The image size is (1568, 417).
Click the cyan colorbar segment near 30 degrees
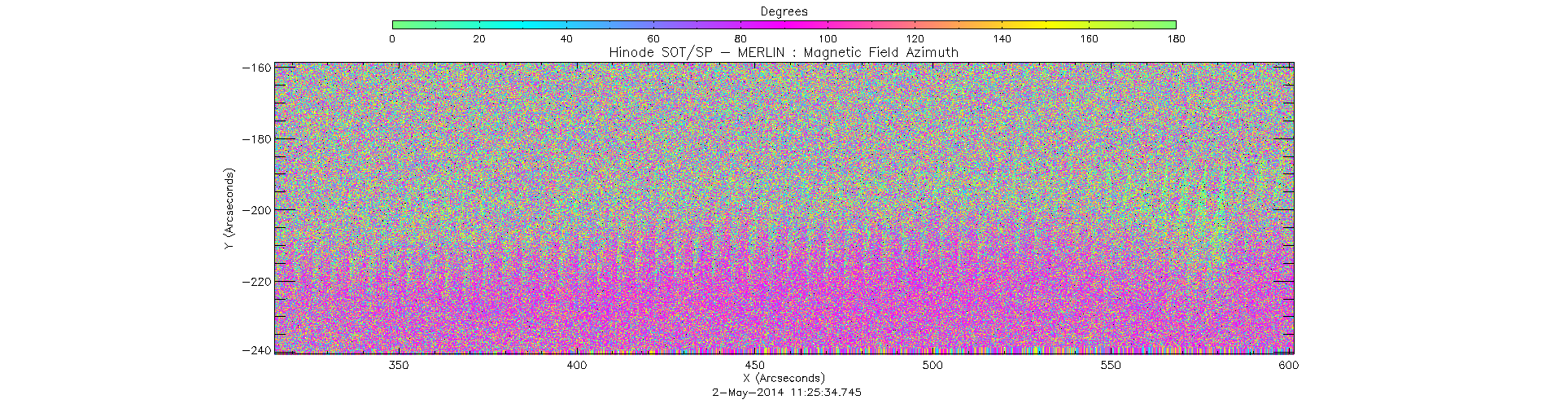click(523, 25)
